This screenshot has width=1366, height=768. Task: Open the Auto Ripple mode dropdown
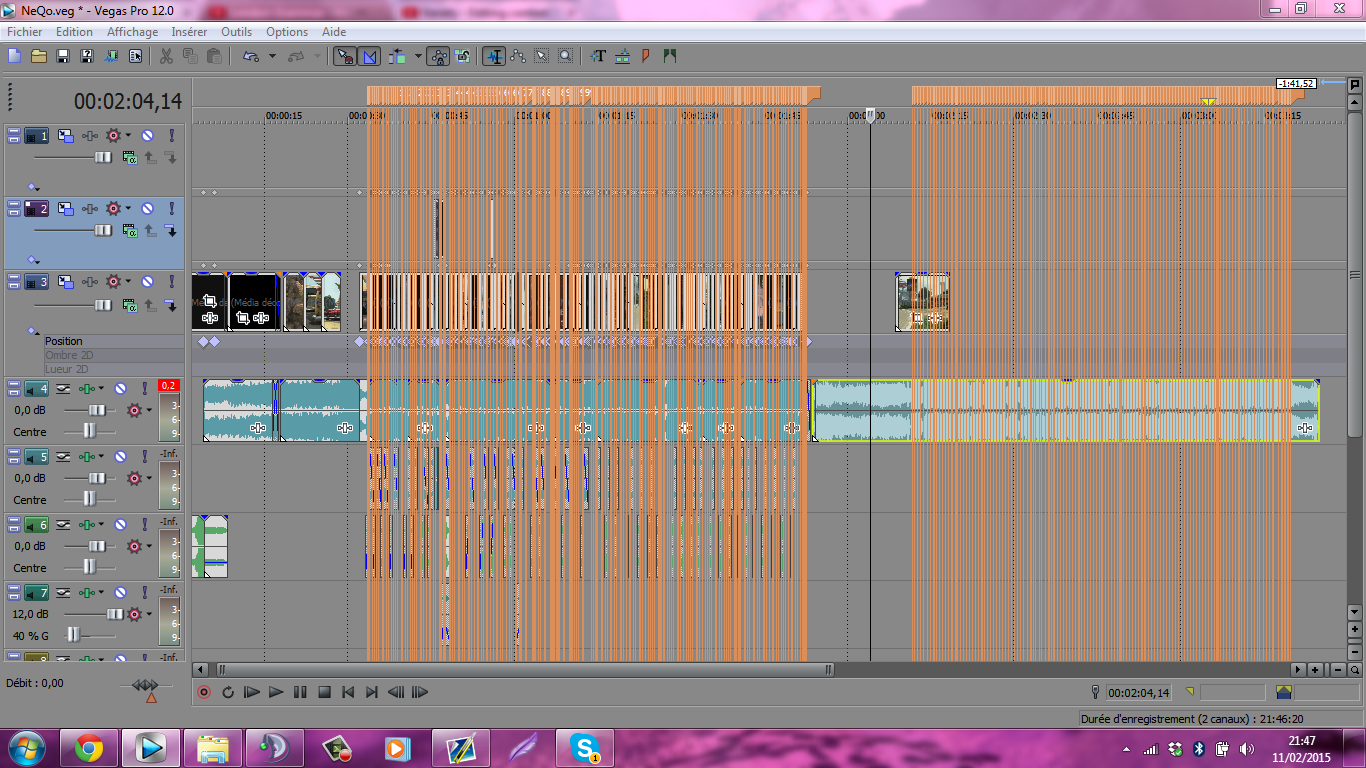point(417,56)
